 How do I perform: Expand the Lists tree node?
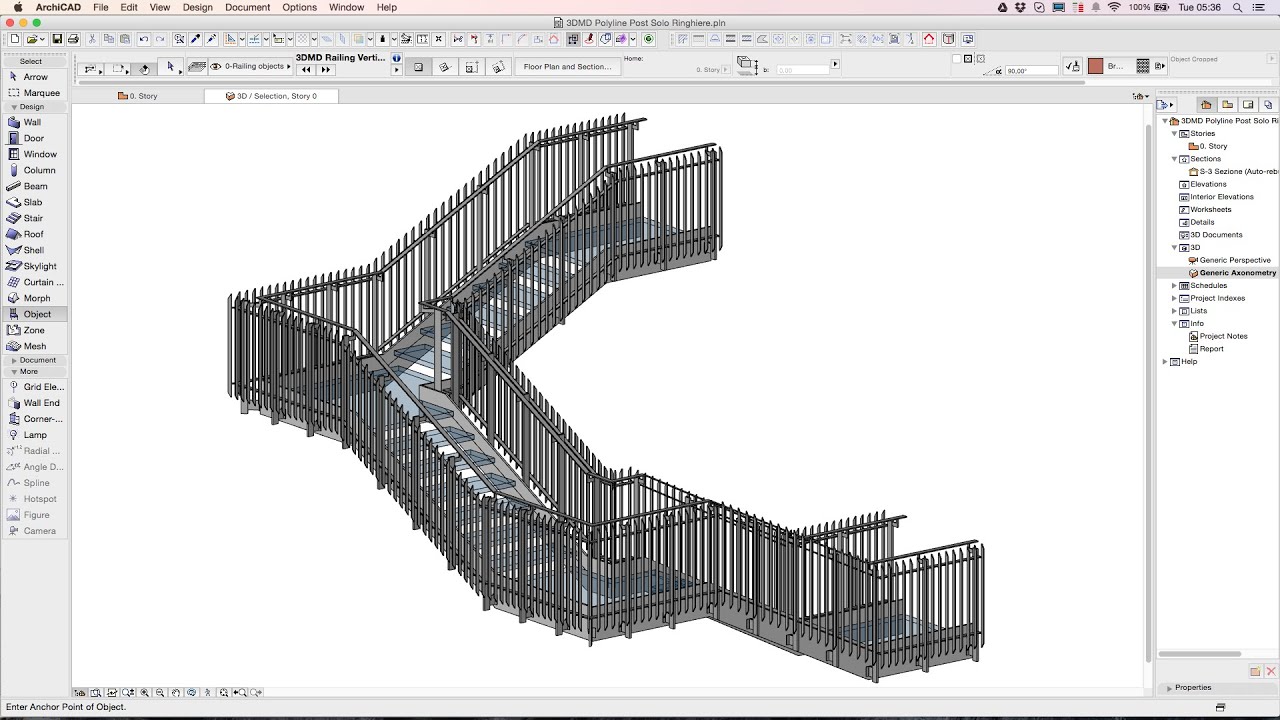[1175, 311]
